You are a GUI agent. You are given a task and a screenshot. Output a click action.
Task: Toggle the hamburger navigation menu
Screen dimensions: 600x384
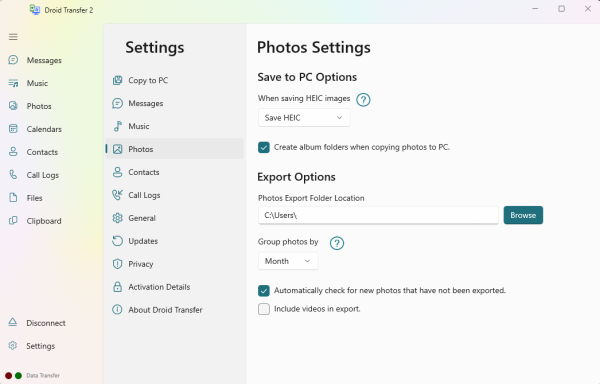13,37
